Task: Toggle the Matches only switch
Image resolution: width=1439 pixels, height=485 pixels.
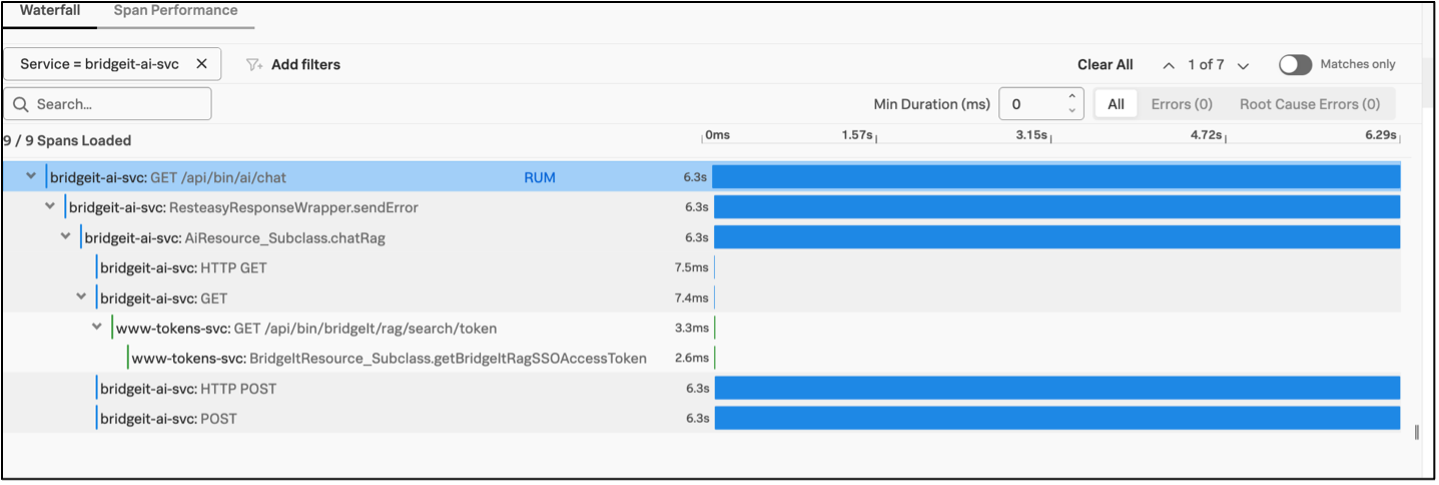Action: point(1295,64)
